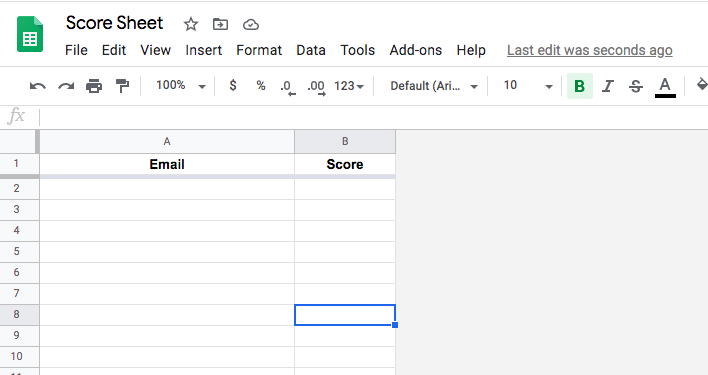708x375 pixels.
Task: Click the Score Sheet title to rename
Action: (x=114, y=23)
